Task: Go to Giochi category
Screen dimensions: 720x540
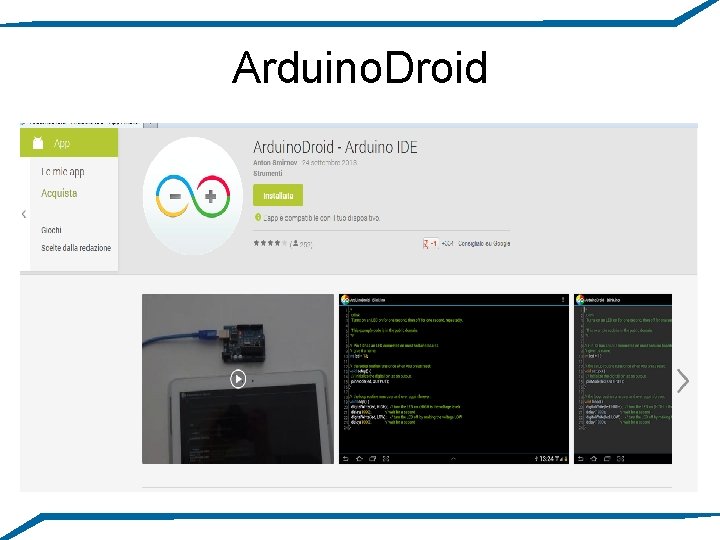Action: (51, 230)
